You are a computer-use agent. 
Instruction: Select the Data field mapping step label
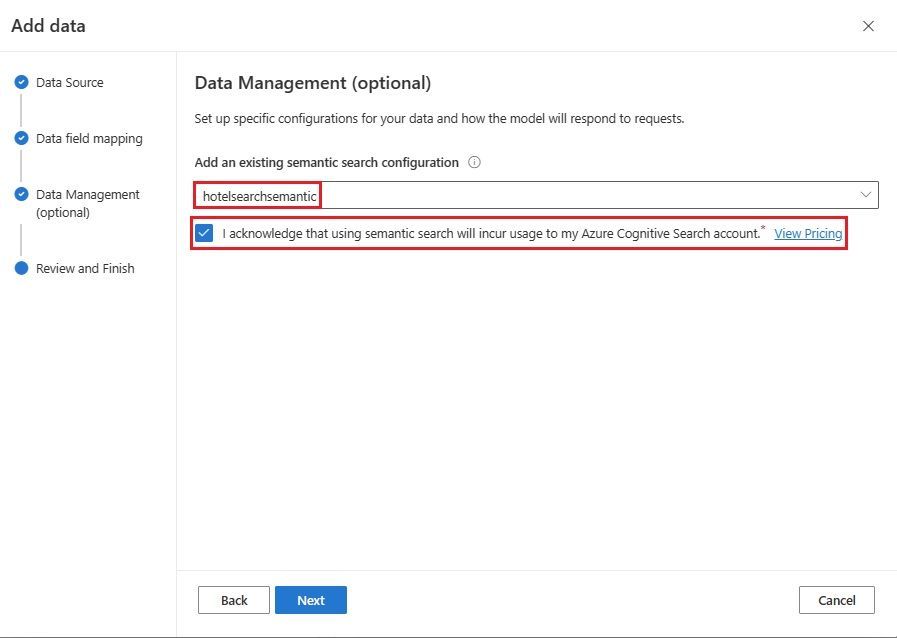(89, 139)
